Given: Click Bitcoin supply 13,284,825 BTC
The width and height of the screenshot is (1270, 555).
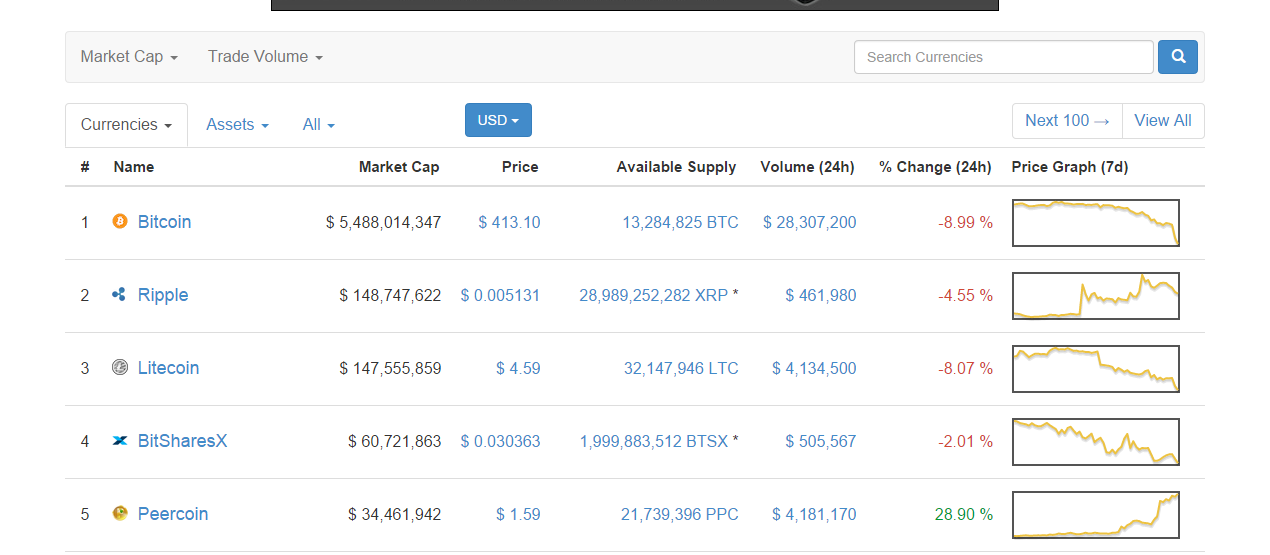Looking at the screenshot, I should pos(680,222).
